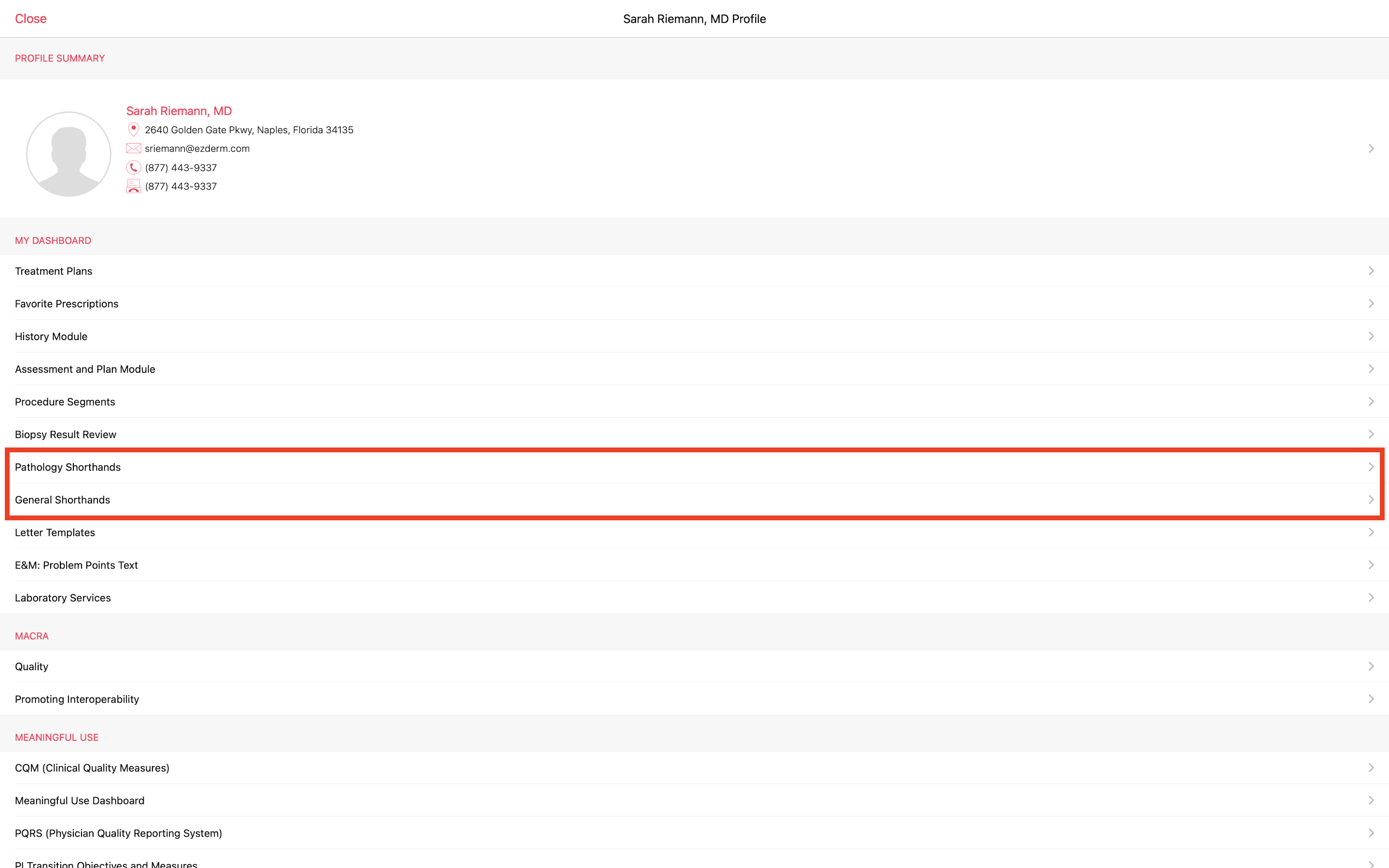
Task: Click chevron on Pathology Shorthands row
Action: tap(1371, 467)
